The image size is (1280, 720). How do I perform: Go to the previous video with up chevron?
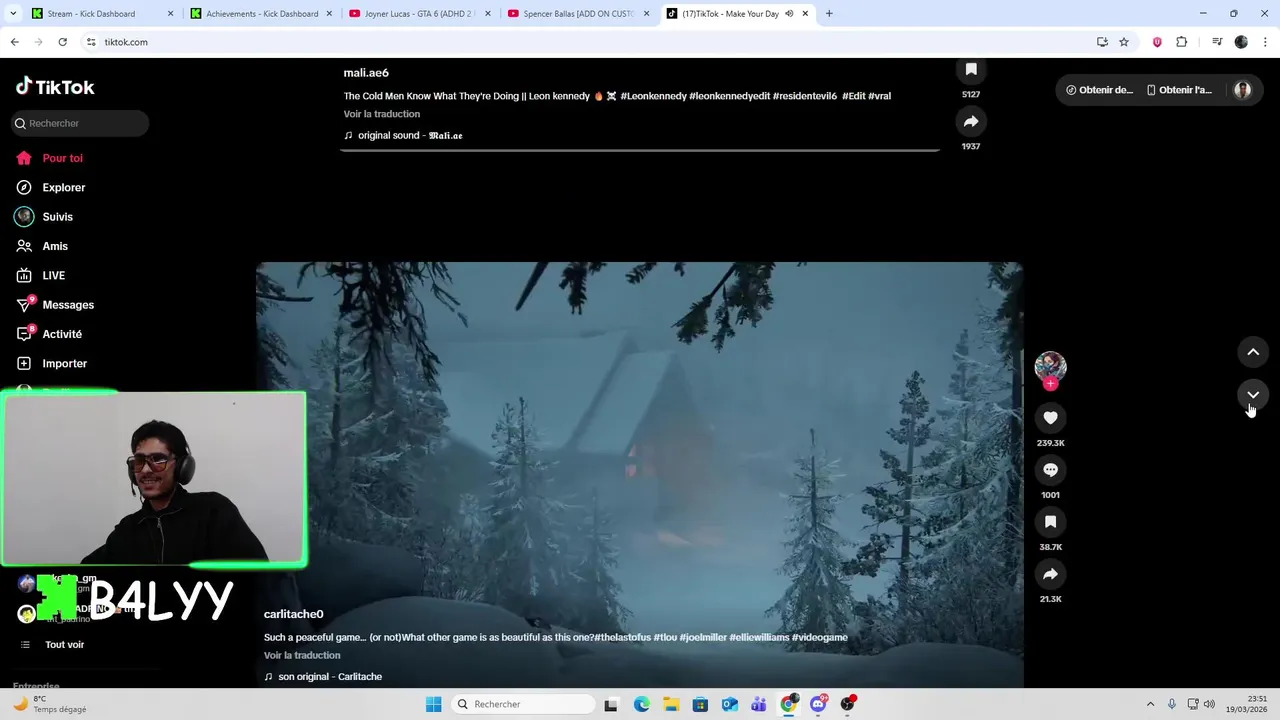click(1253, 352)
